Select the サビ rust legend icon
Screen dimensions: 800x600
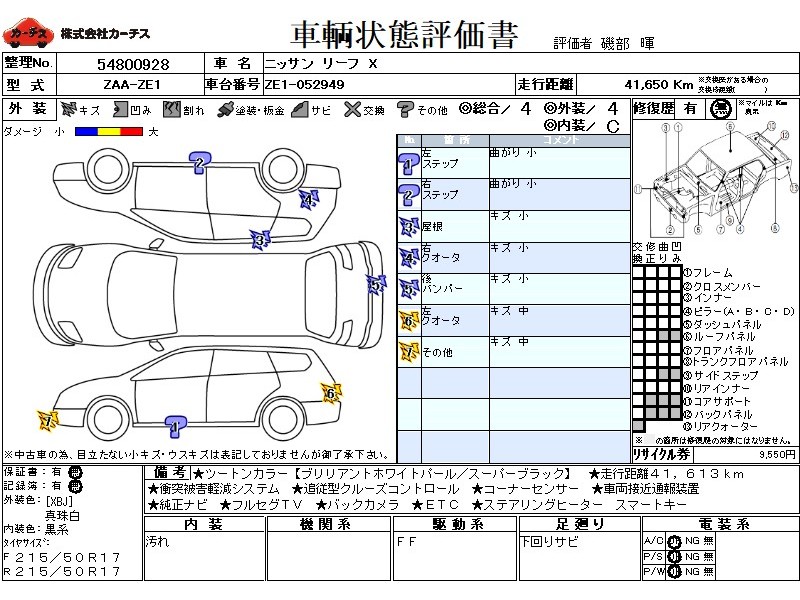(x=300, y=110)
